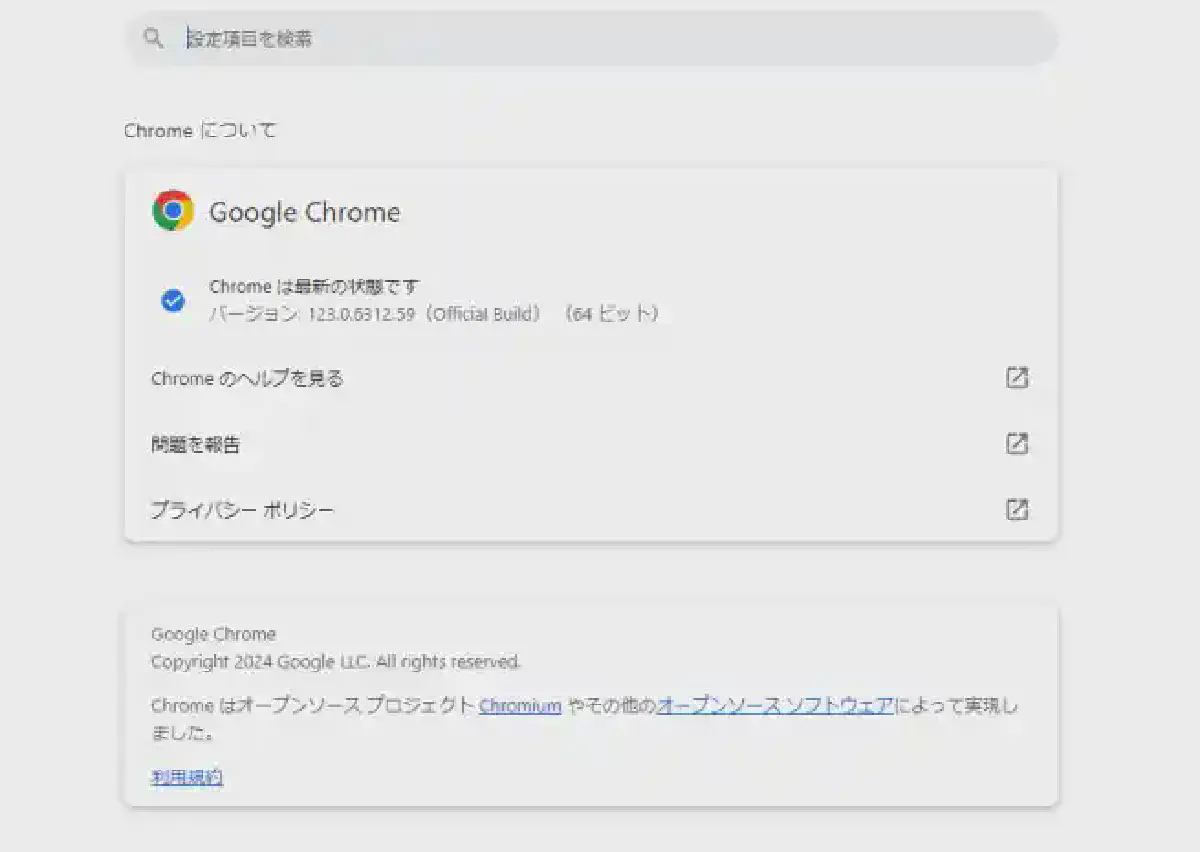Click version 123.0.6312.59 text
1200x852 pixels.
point(361,314)
